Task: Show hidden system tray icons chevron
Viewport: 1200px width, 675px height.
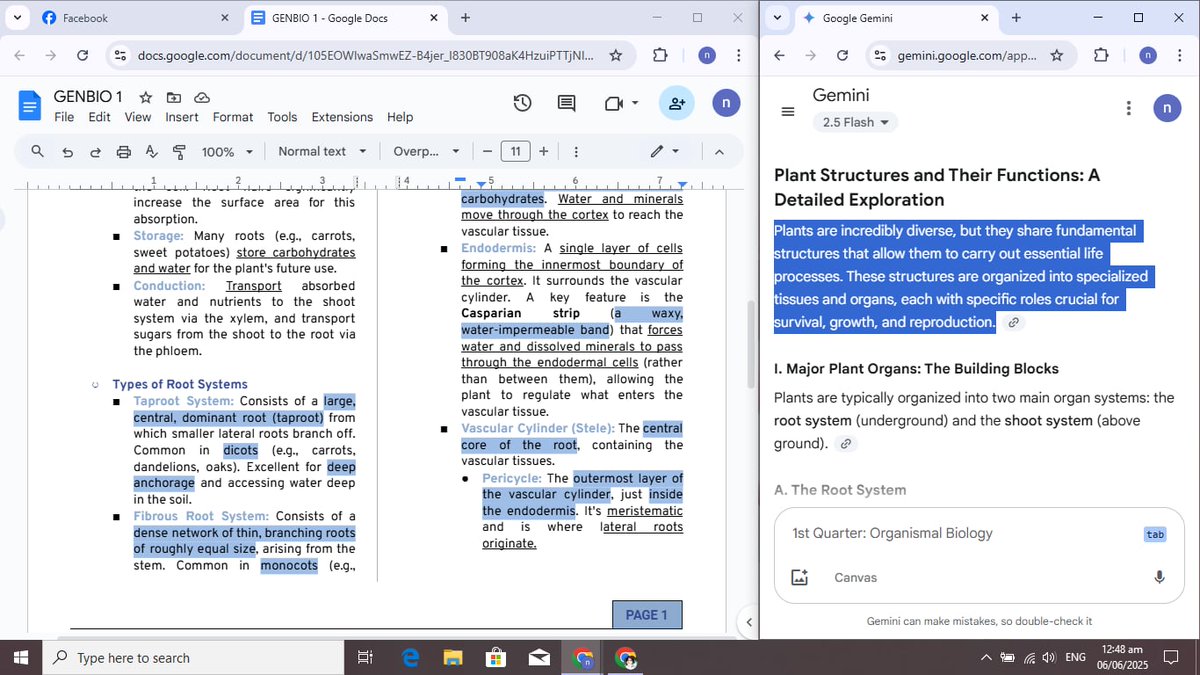Action: coord(986,658)
